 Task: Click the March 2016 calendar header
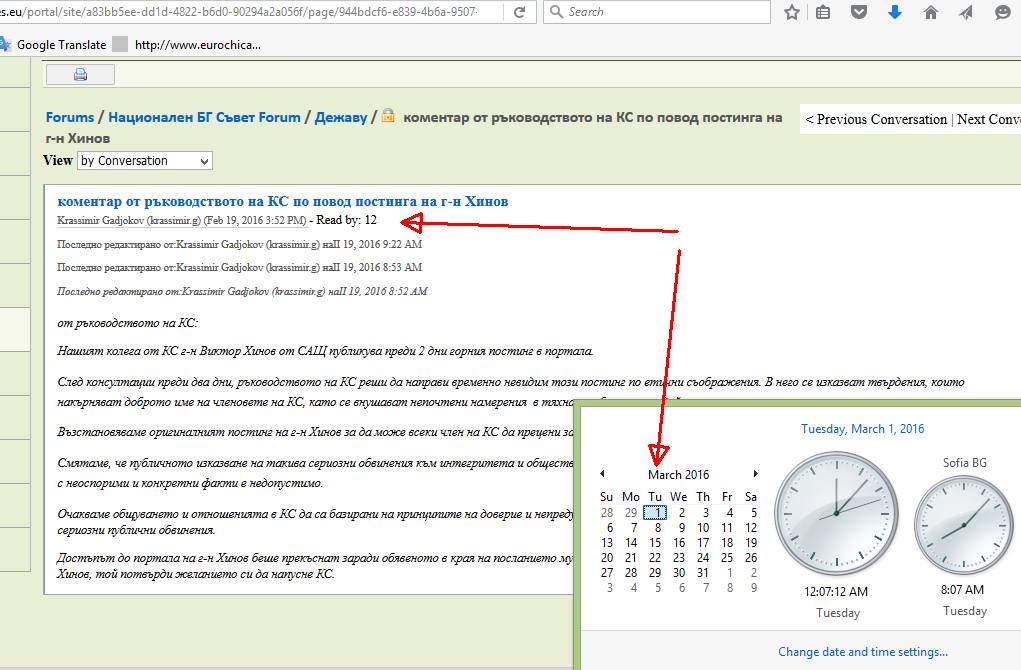pyautogui.click(x=678, y=475)
